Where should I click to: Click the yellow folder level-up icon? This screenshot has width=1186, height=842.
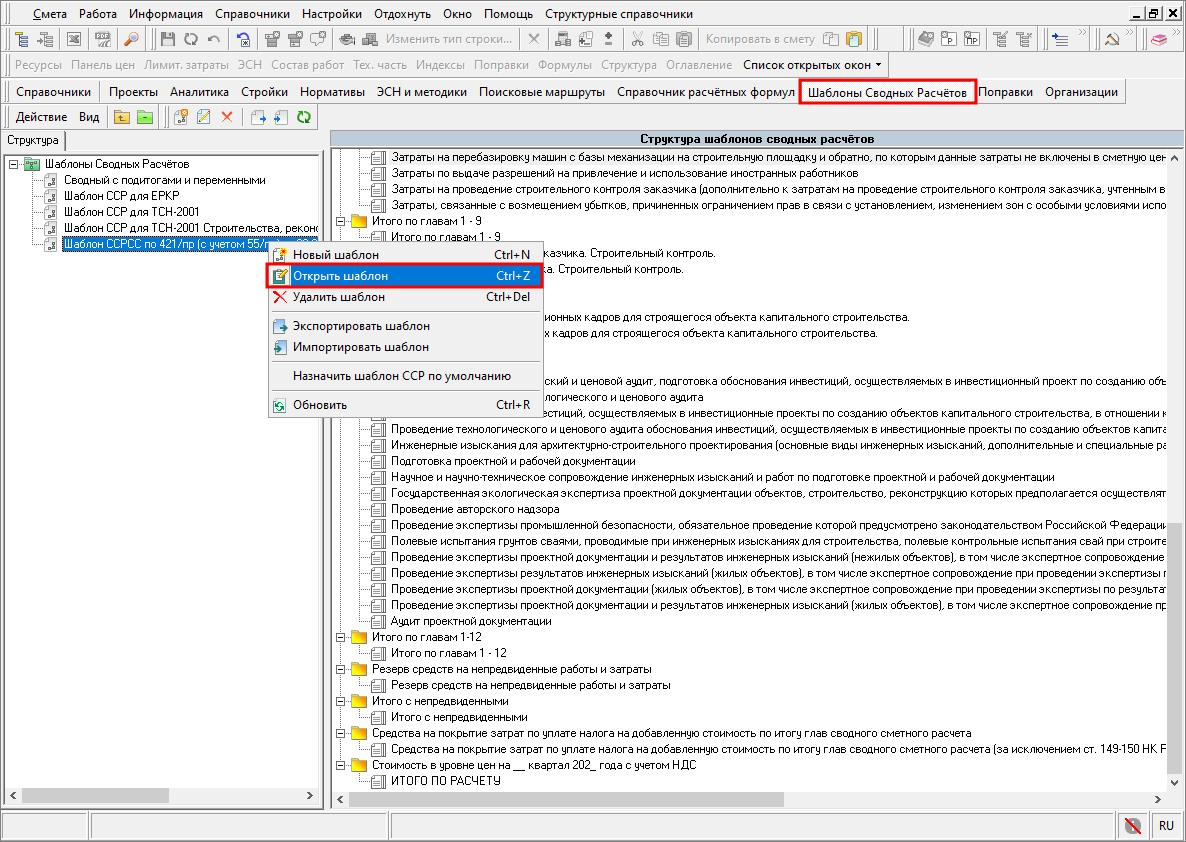(x=121, y=117)
